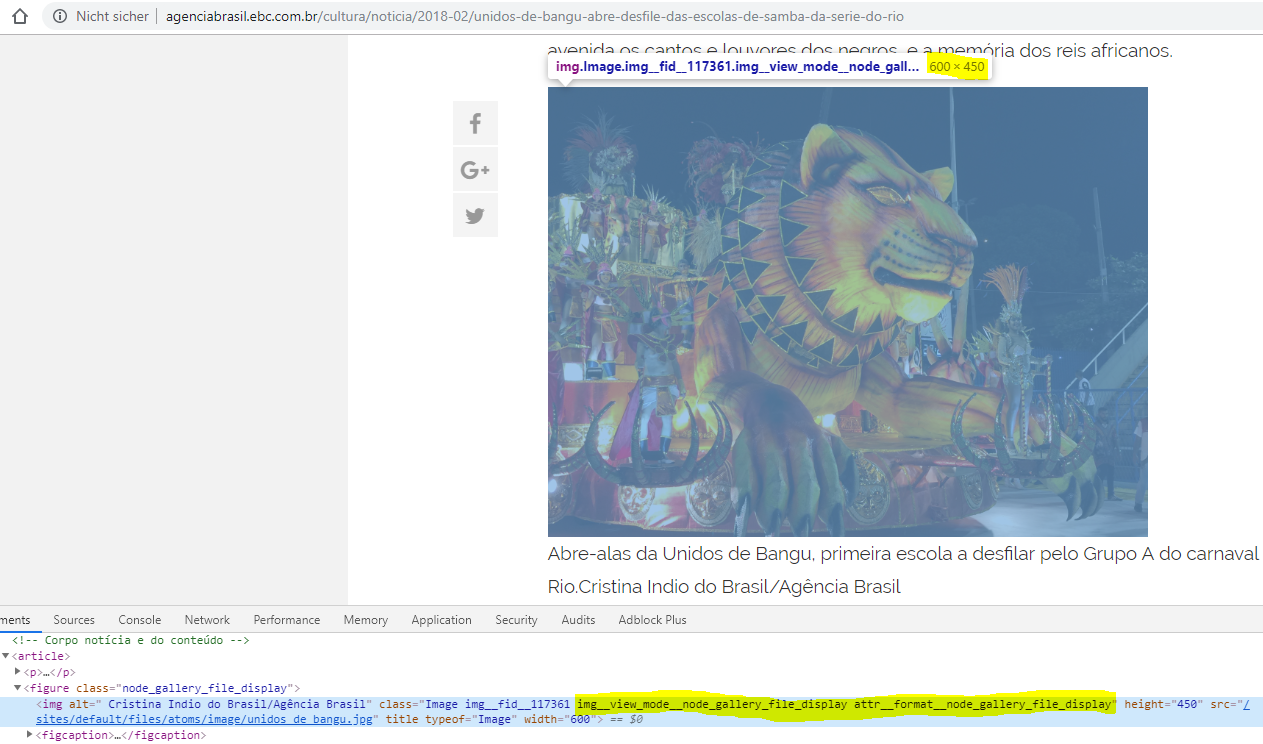This screenshot has height=744, width=1263.
Task: Select the Corpo notícia comment line
Action: pos(131,640)
